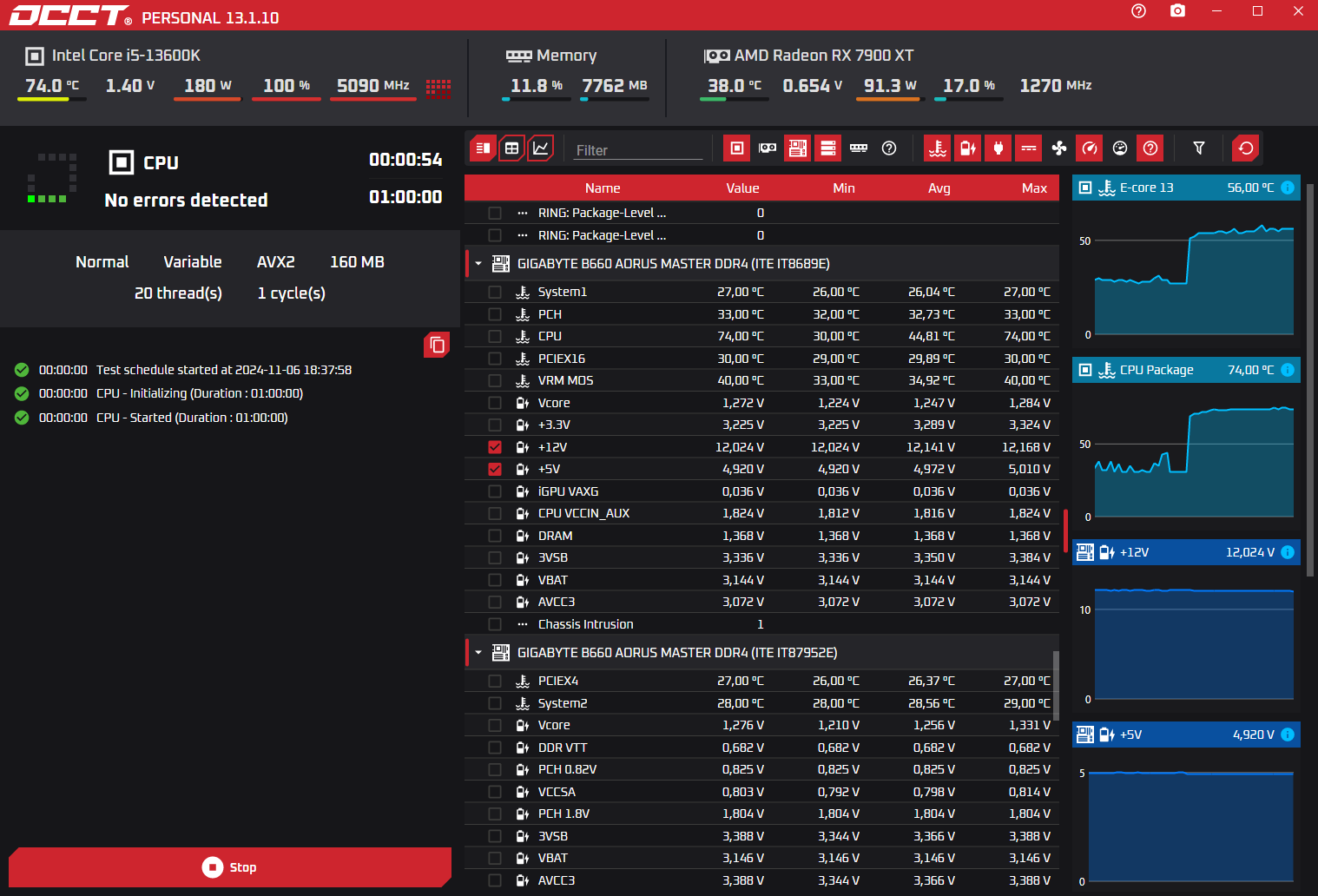
Task: Click the funnel filter icon
Action: tap(1199, 148)
